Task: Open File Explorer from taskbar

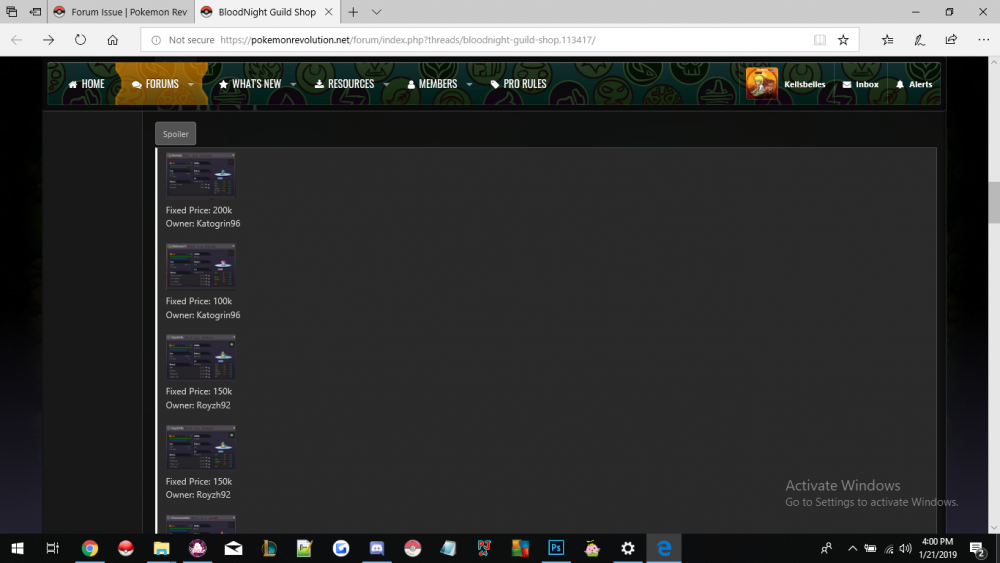Action: (x=161, y=548)
